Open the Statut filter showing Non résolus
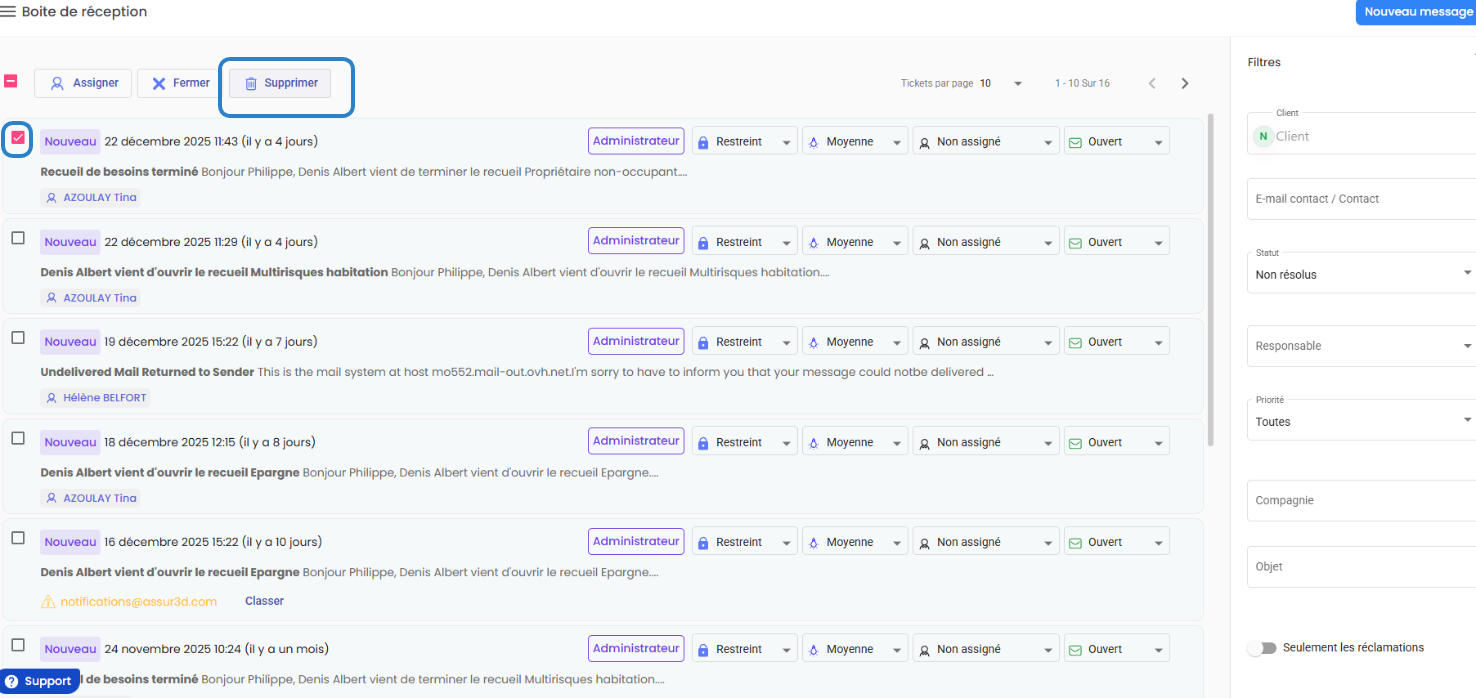The image size is (1476, 698). point(1361,273)
